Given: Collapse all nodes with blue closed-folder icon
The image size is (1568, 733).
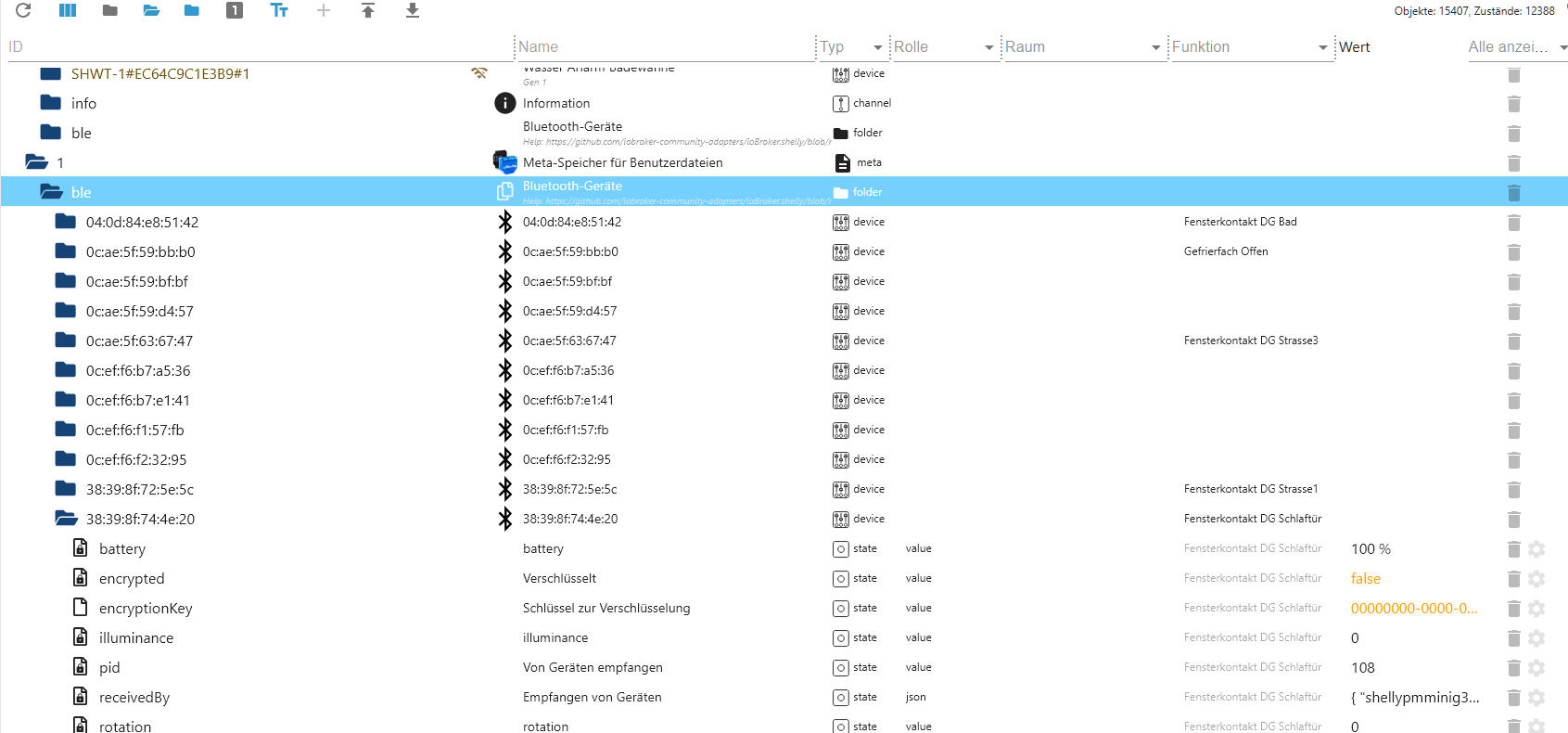Looking at the screenshot, I should (x=192, y=10).
